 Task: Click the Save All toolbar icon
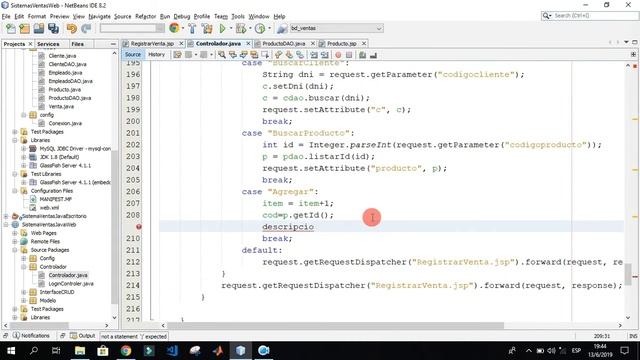53,28
